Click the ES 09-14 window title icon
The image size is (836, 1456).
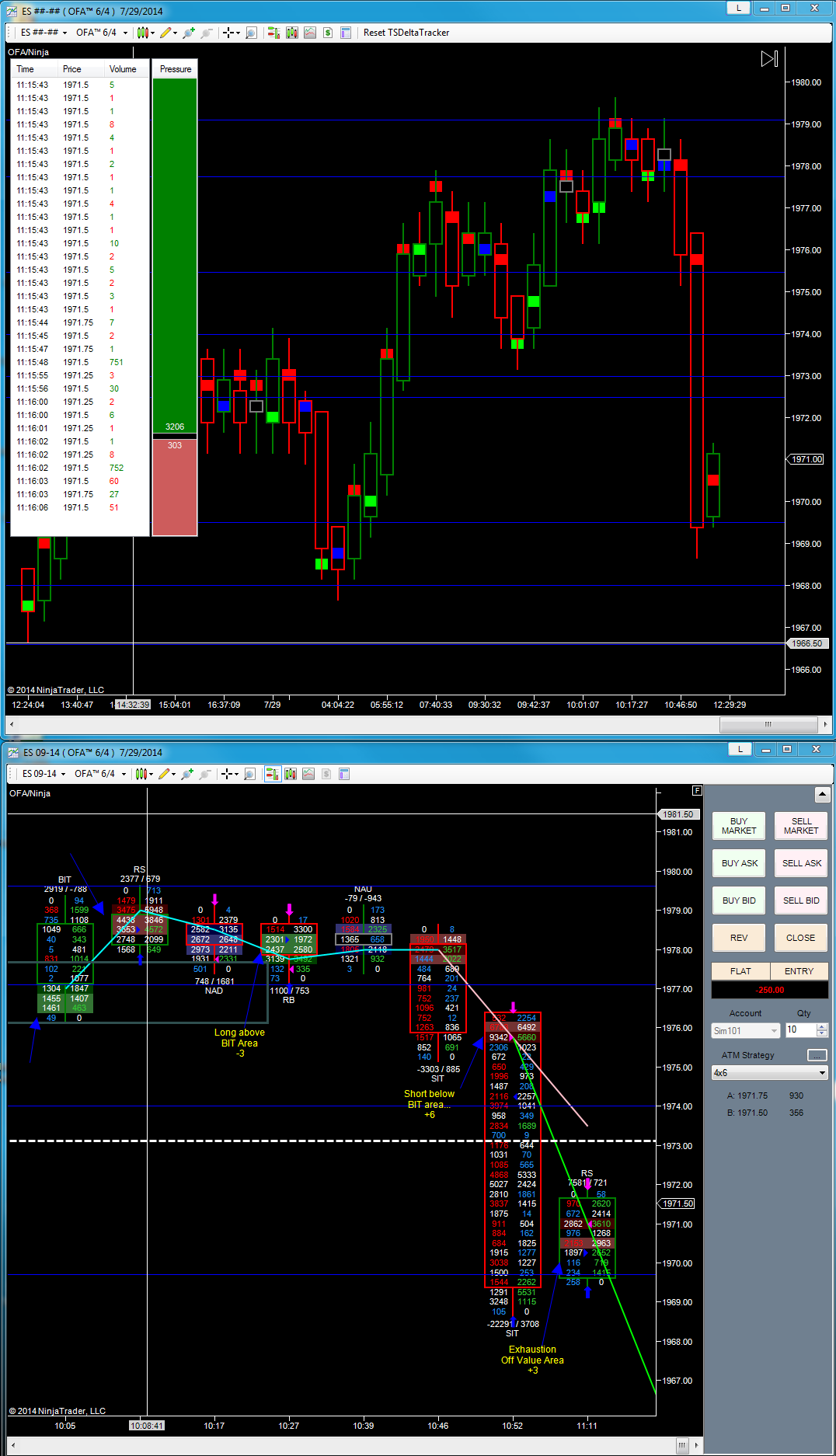12,752
